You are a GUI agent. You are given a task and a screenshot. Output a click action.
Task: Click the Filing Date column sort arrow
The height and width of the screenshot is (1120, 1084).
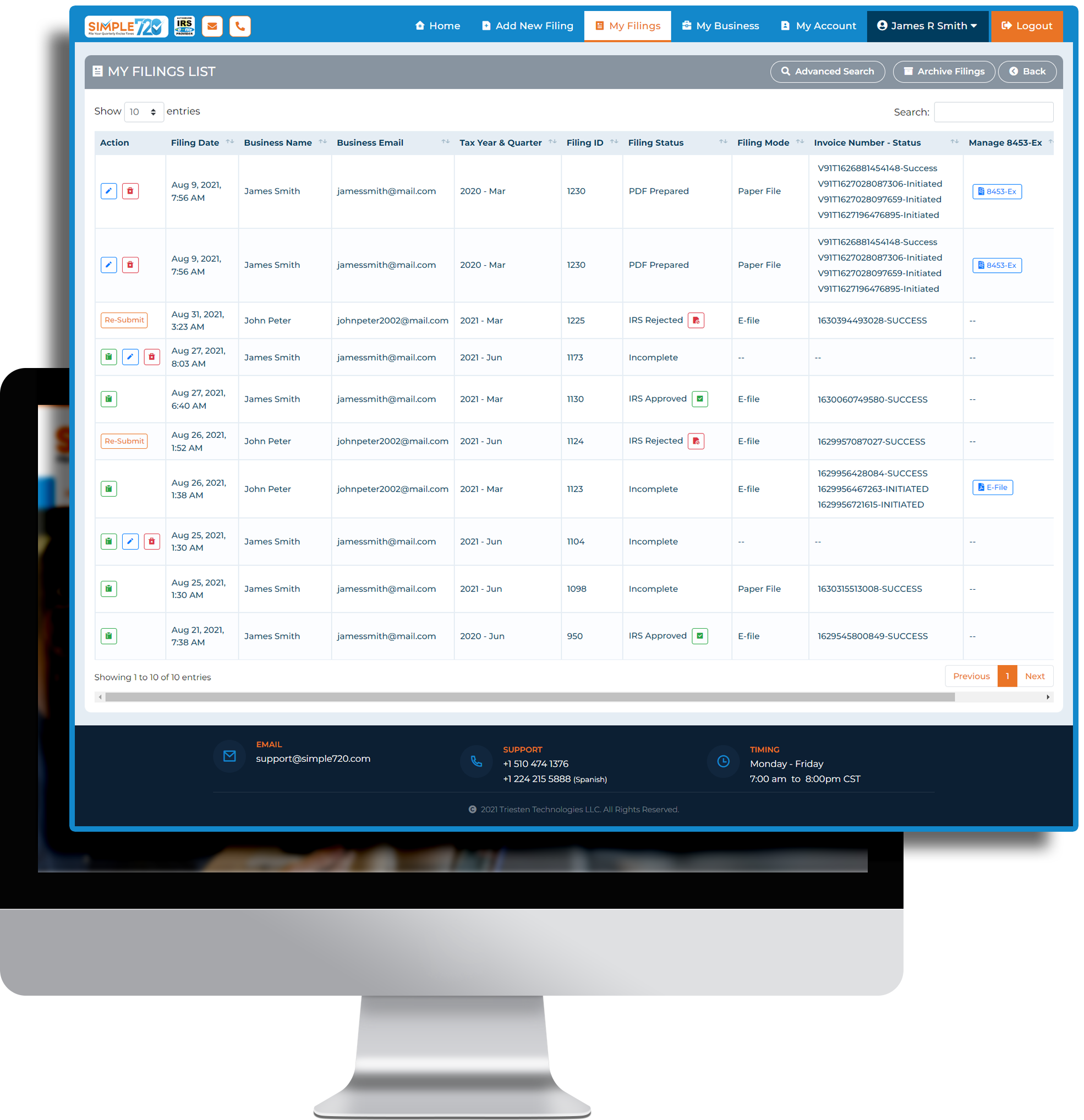[x=230, y=141]
